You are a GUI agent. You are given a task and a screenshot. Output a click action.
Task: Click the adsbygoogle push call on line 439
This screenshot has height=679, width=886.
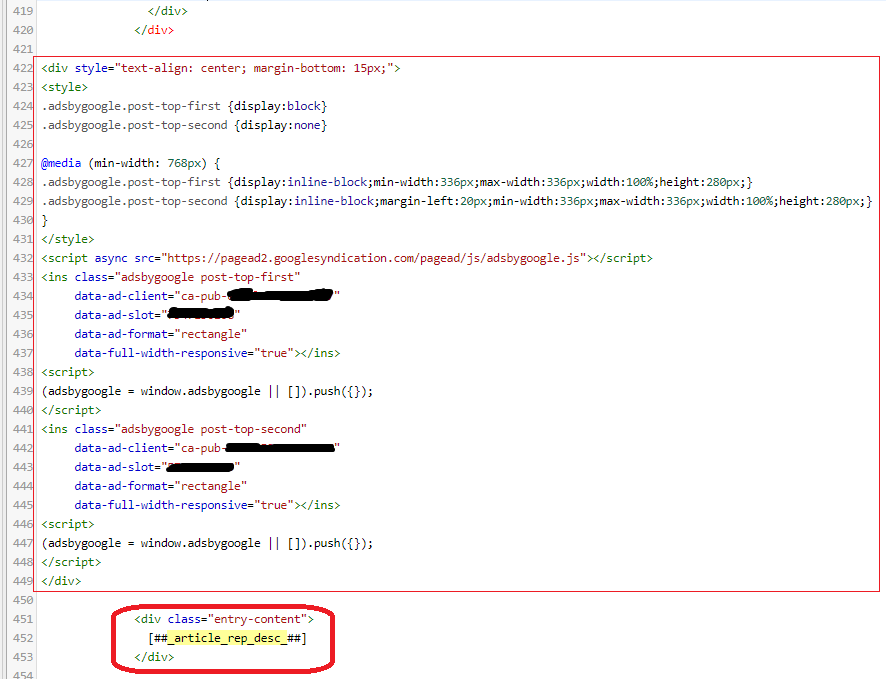click(207, 391)
